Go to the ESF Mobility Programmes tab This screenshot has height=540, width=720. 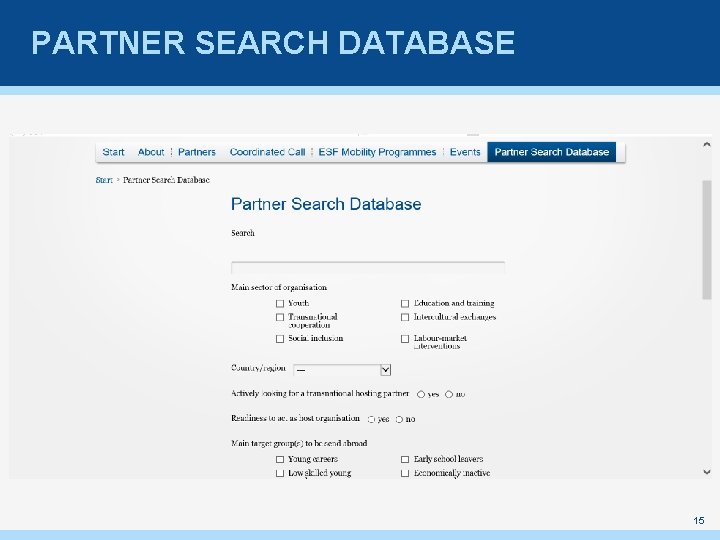377,152
